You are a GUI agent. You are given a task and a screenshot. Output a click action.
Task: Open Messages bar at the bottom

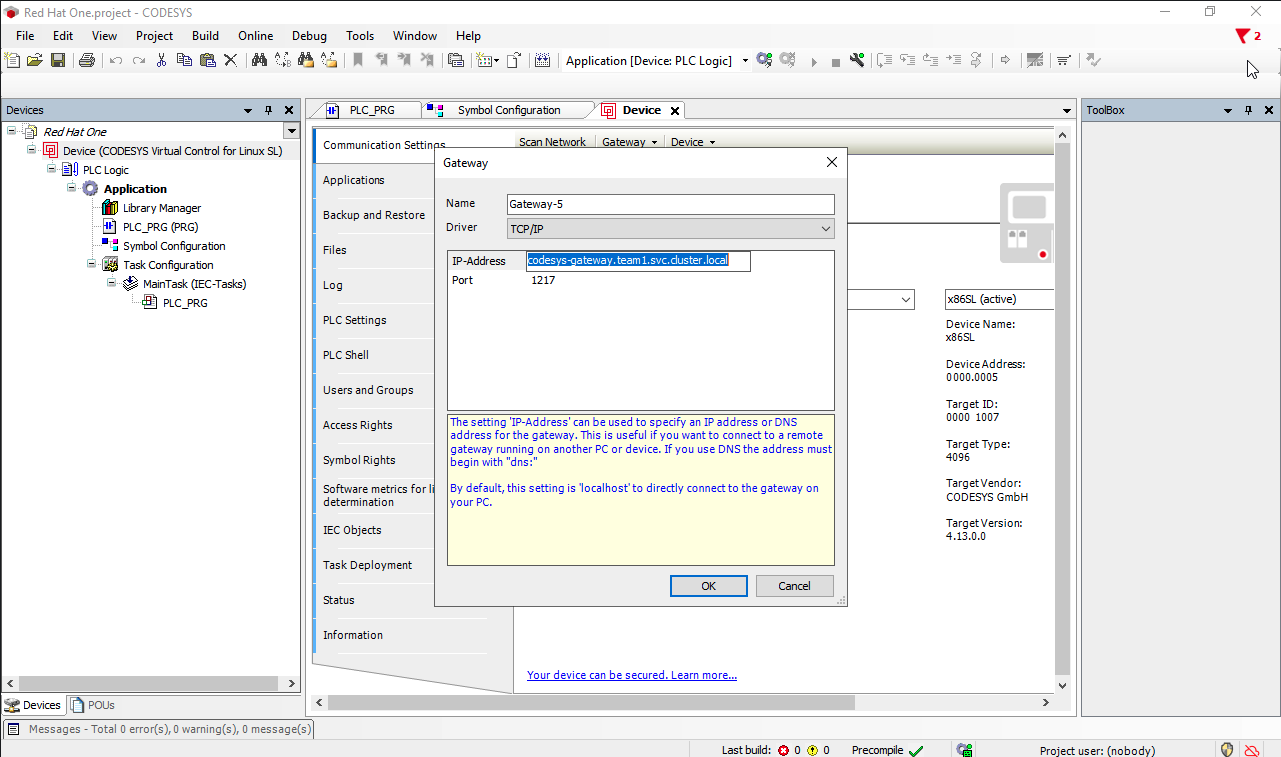(159, 729)
